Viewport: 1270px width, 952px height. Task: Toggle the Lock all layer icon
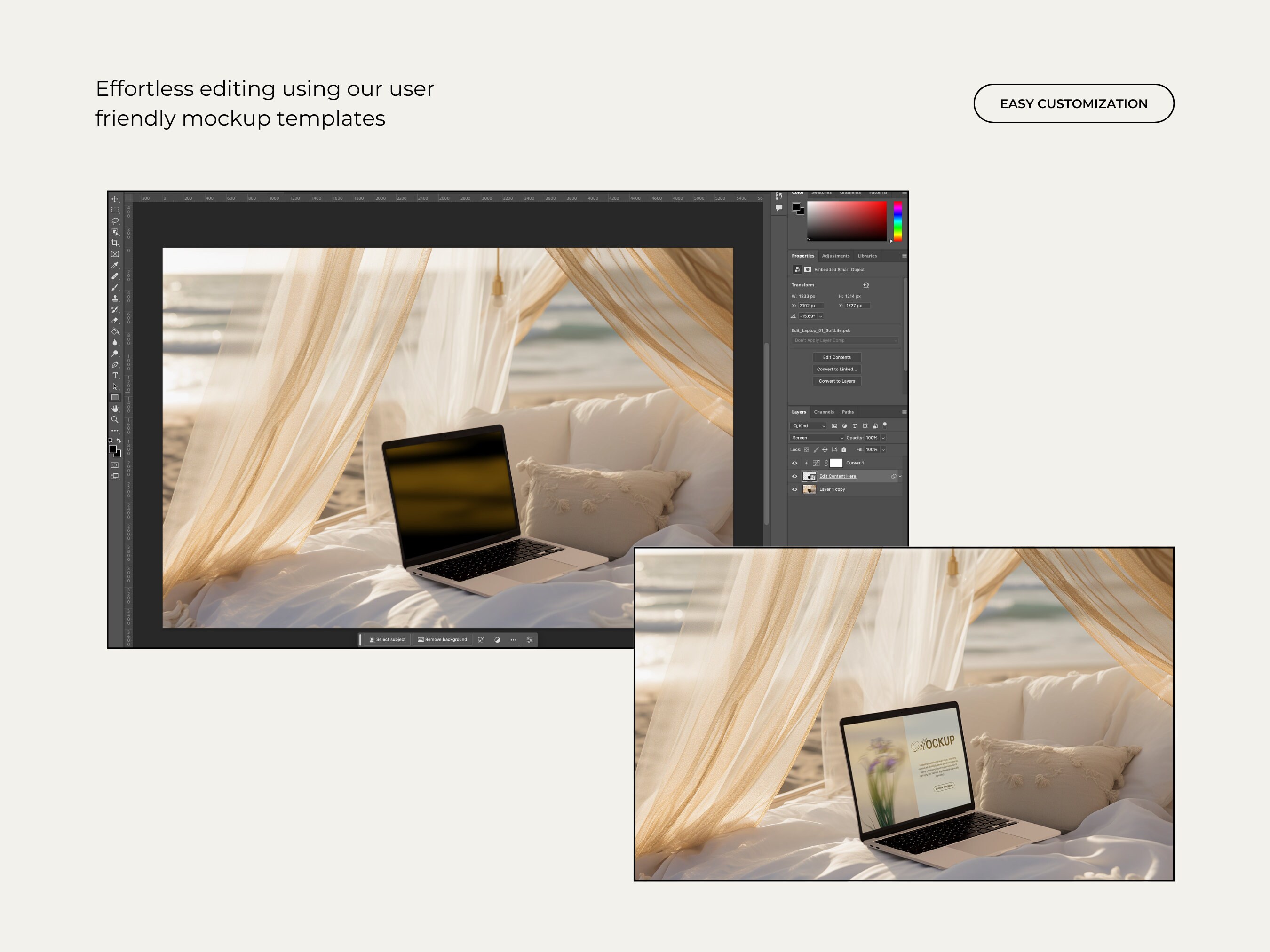(x=843, y=450)
